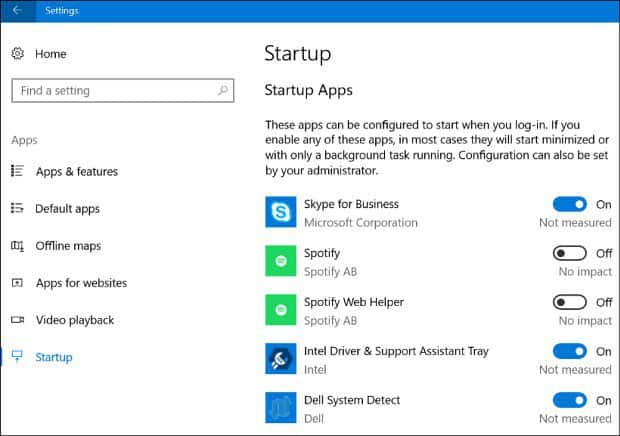Click the Startup Apps heading
Viewport: 620px width, 436px height.
click(308, 90)
